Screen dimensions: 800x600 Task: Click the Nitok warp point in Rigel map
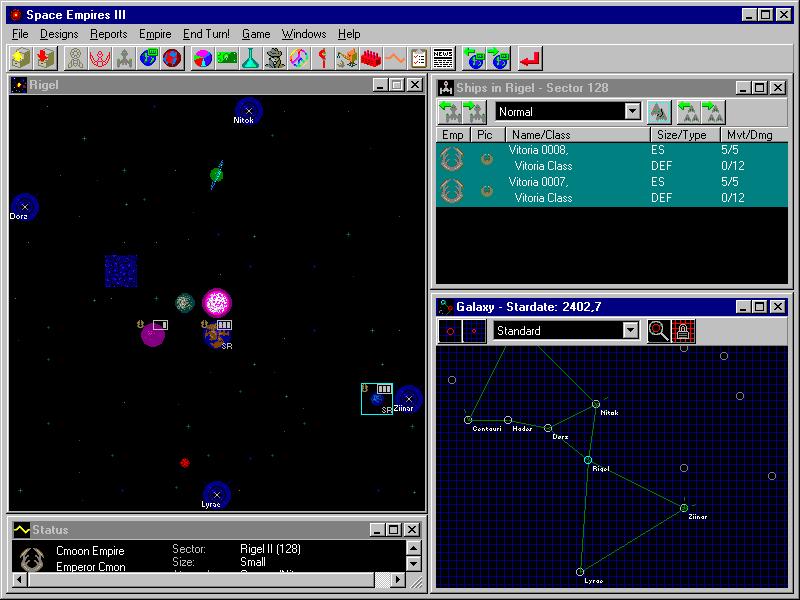coord(248,111)
